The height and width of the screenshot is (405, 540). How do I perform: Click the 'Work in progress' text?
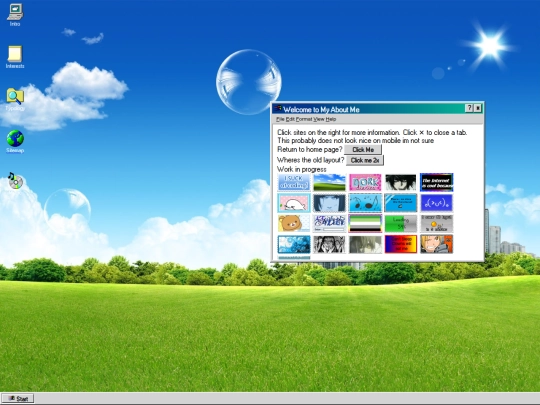[x=302, y=169]
